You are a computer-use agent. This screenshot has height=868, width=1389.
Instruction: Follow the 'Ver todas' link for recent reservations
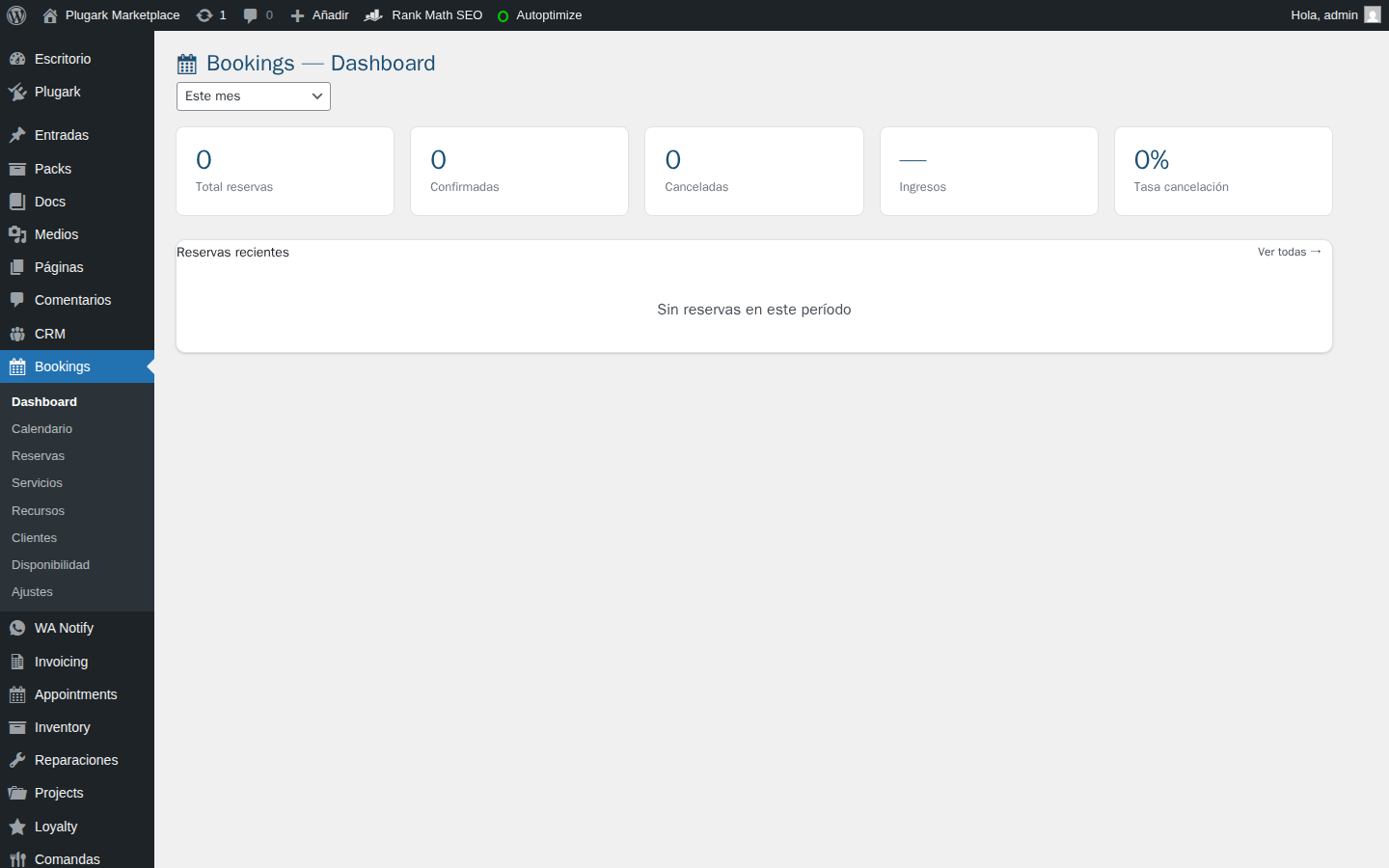(x=1289, y=252)
